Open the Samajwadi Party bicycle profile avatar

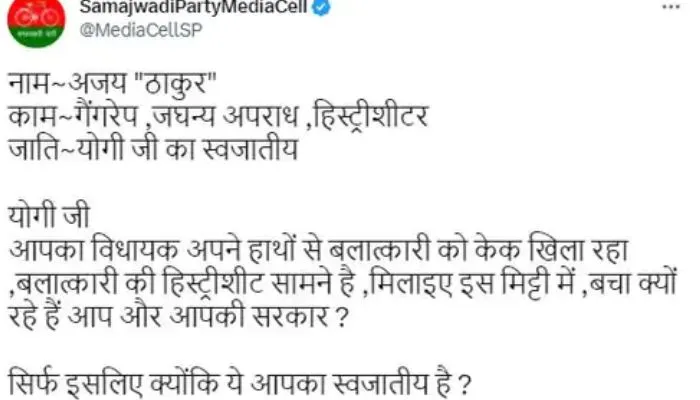pyautogui.click(x=36, y=20)
